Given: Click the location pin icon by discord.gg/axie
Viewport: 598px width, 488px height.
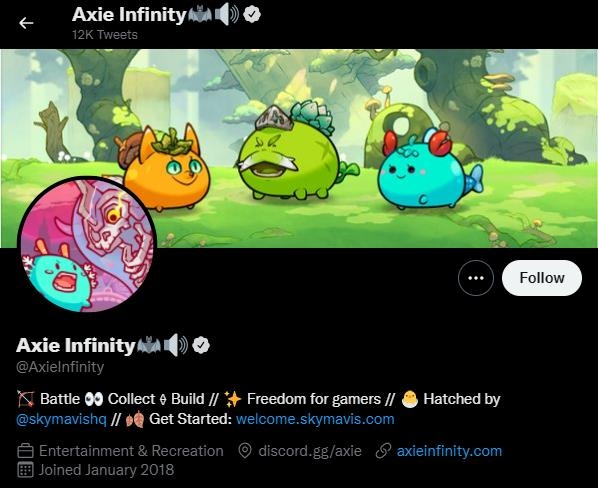Looking at the screenshot, I should point(245,451).
